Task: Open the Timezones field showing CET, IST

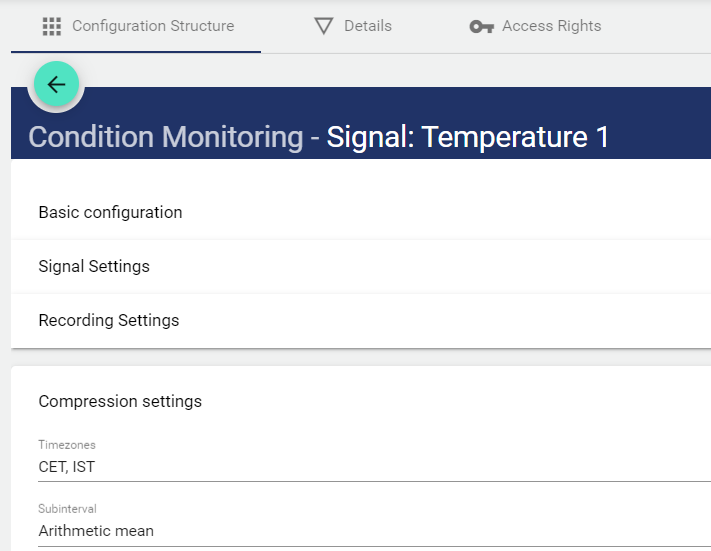Action: [x=360, y=467]
